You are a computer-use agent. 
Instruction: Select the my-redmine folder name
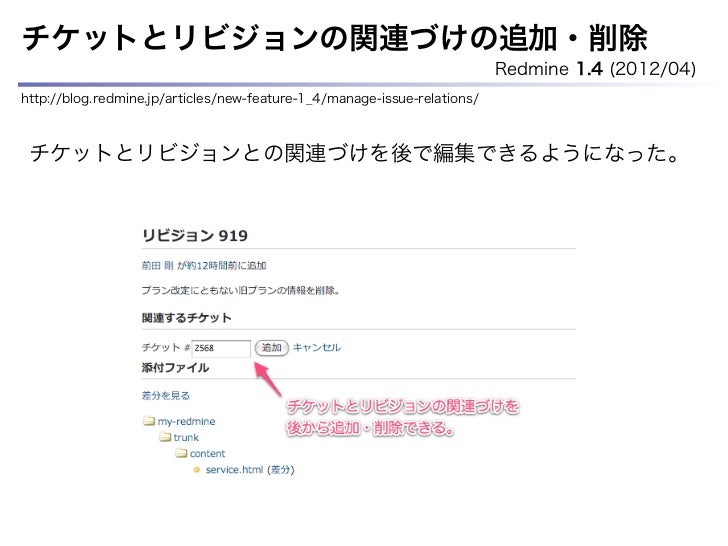click(x=186, y=422)
